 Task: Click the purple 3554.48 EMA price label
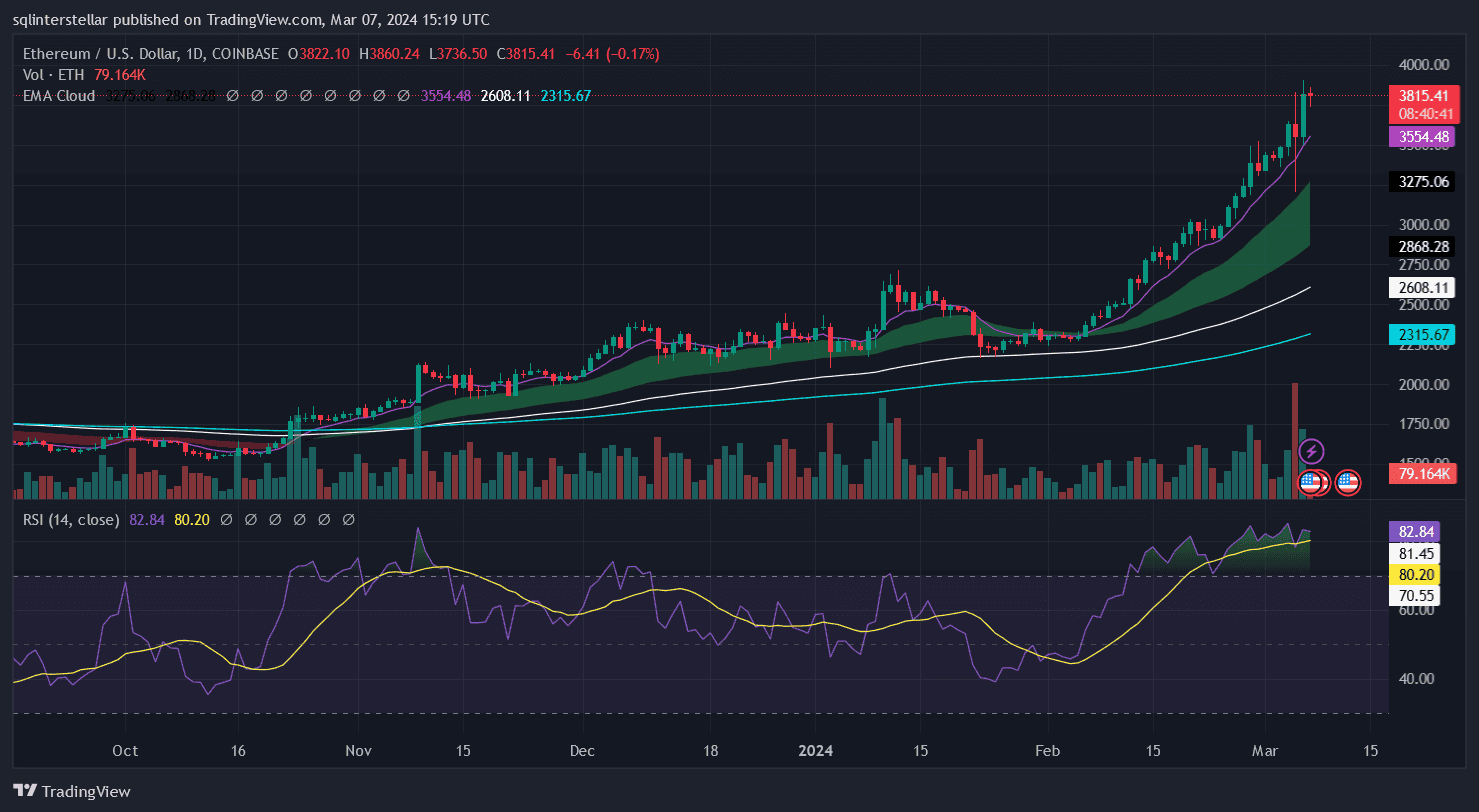tap(1422, 137)
